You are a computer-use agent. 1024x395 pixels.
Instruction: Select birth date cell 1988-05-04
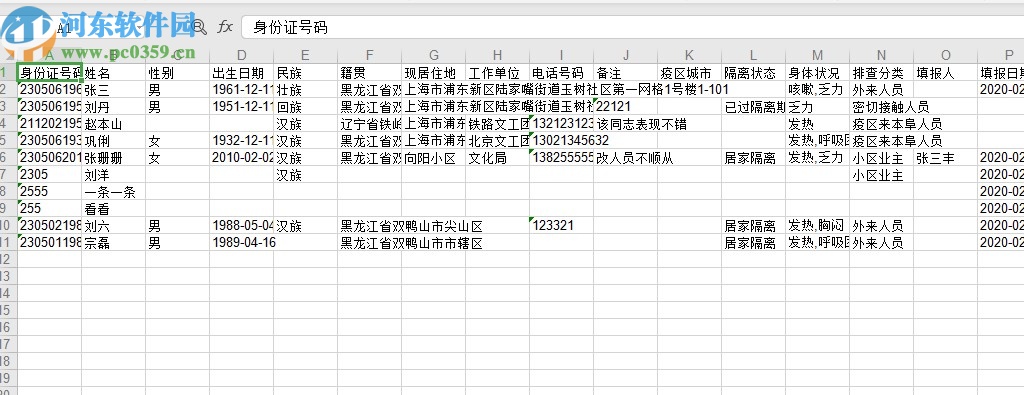tap(242, 226)
